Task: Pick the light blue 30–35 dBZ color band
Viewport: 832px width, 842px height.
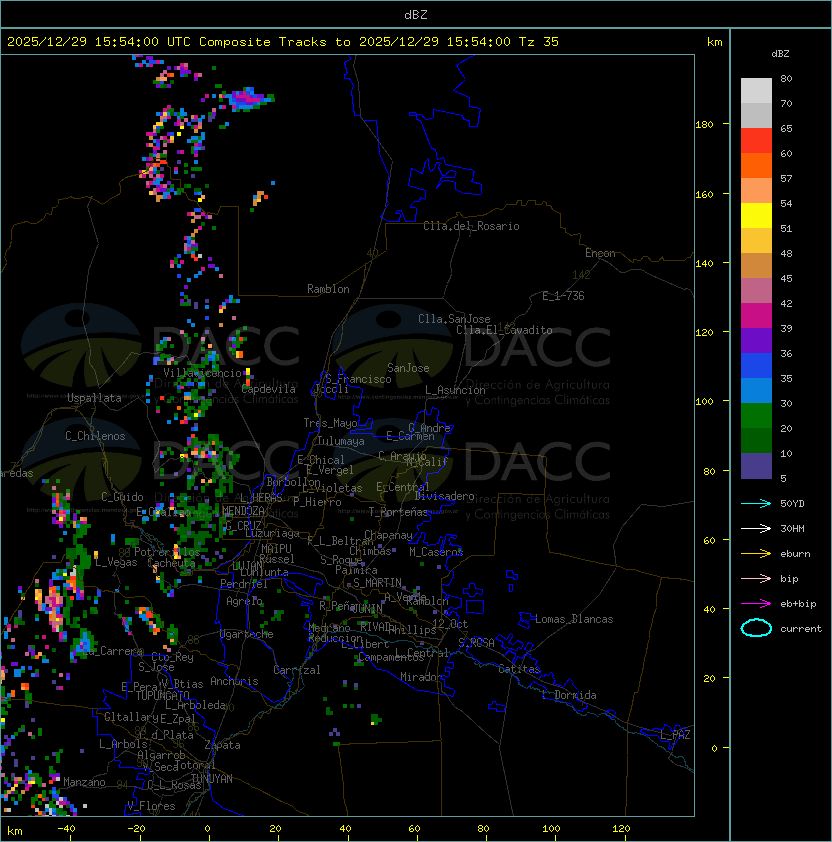Action: pos(756,390)
